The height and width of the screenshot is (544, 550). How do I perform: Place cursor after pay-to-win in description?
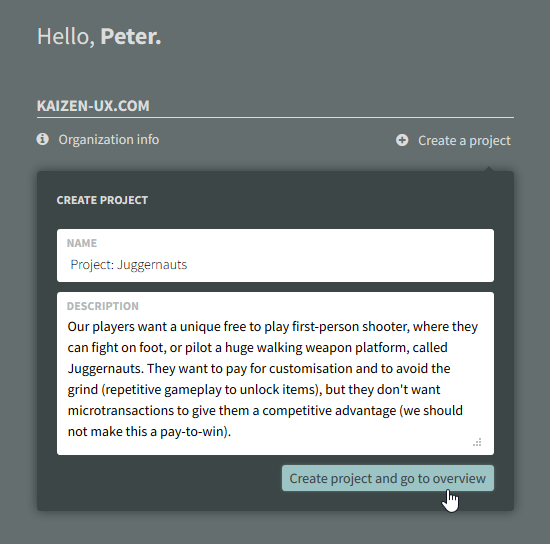(x=231, y=432)
